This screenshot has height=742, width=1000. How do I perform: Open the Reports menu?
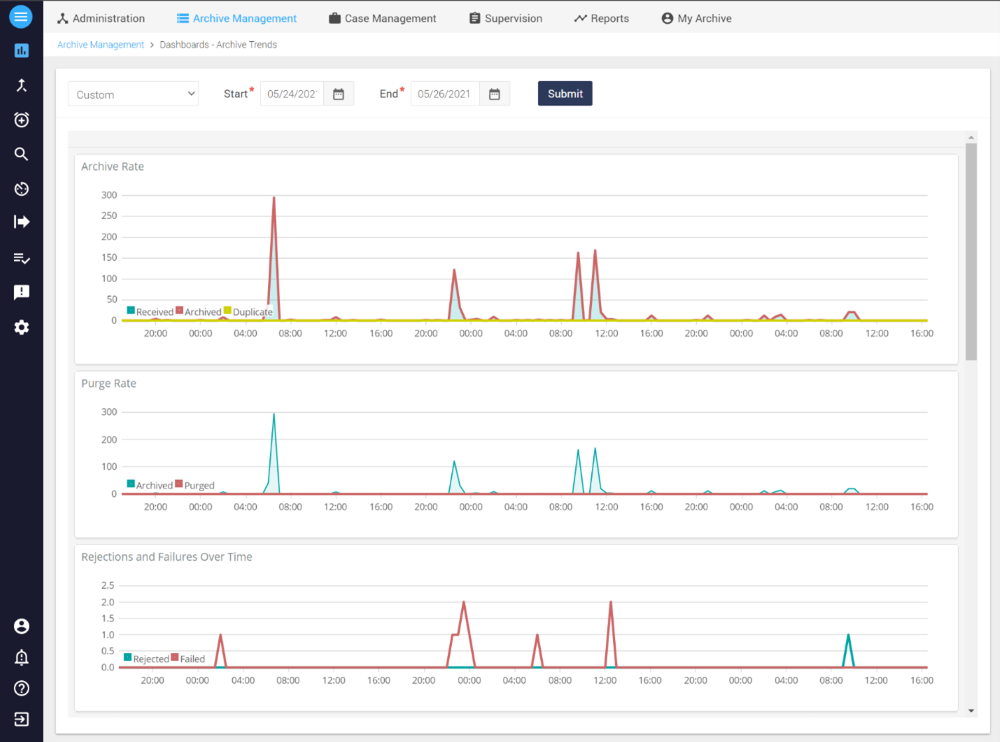[x=601, y=19]
